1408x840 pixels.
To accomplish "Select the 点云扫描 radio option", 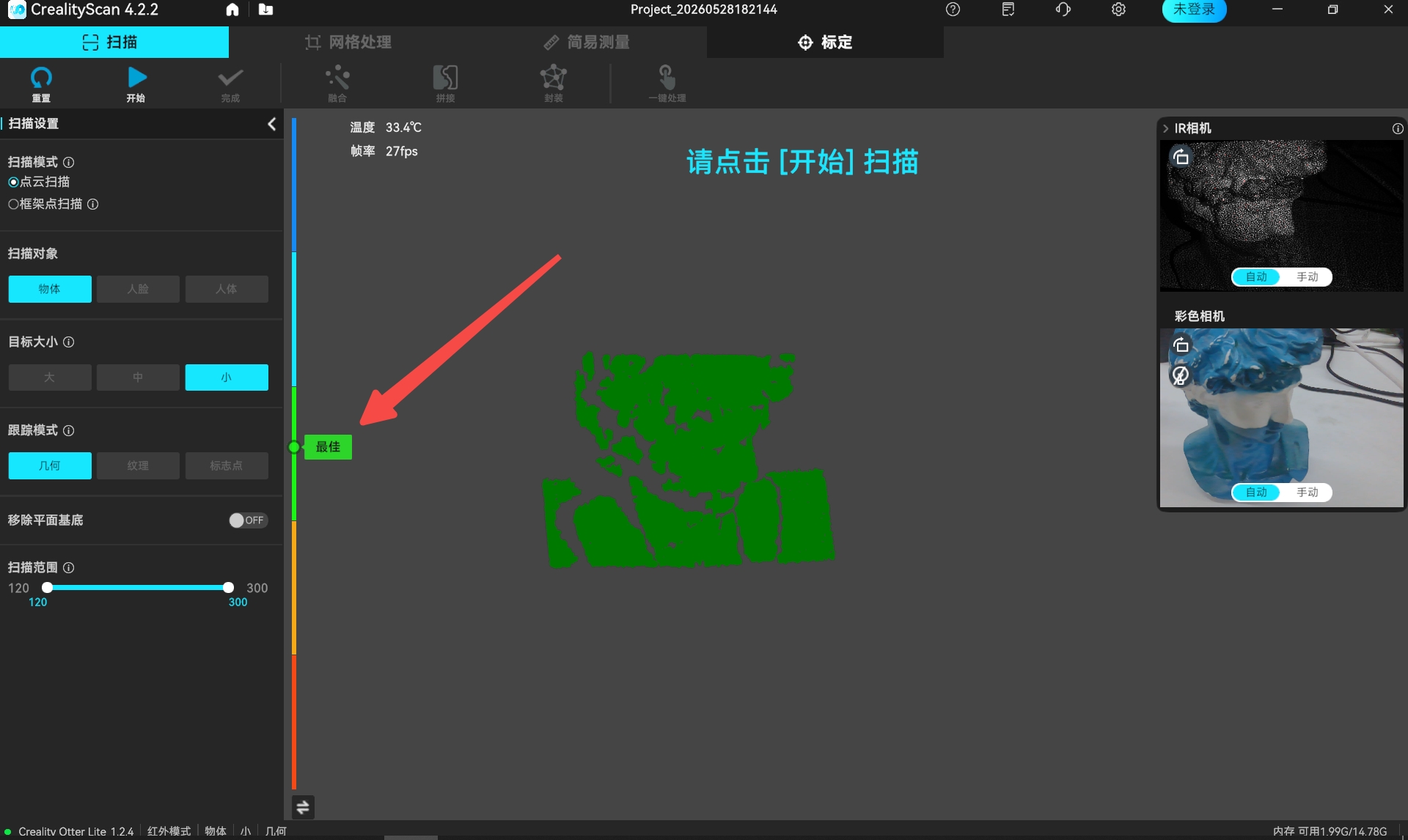I will point(39,182).
